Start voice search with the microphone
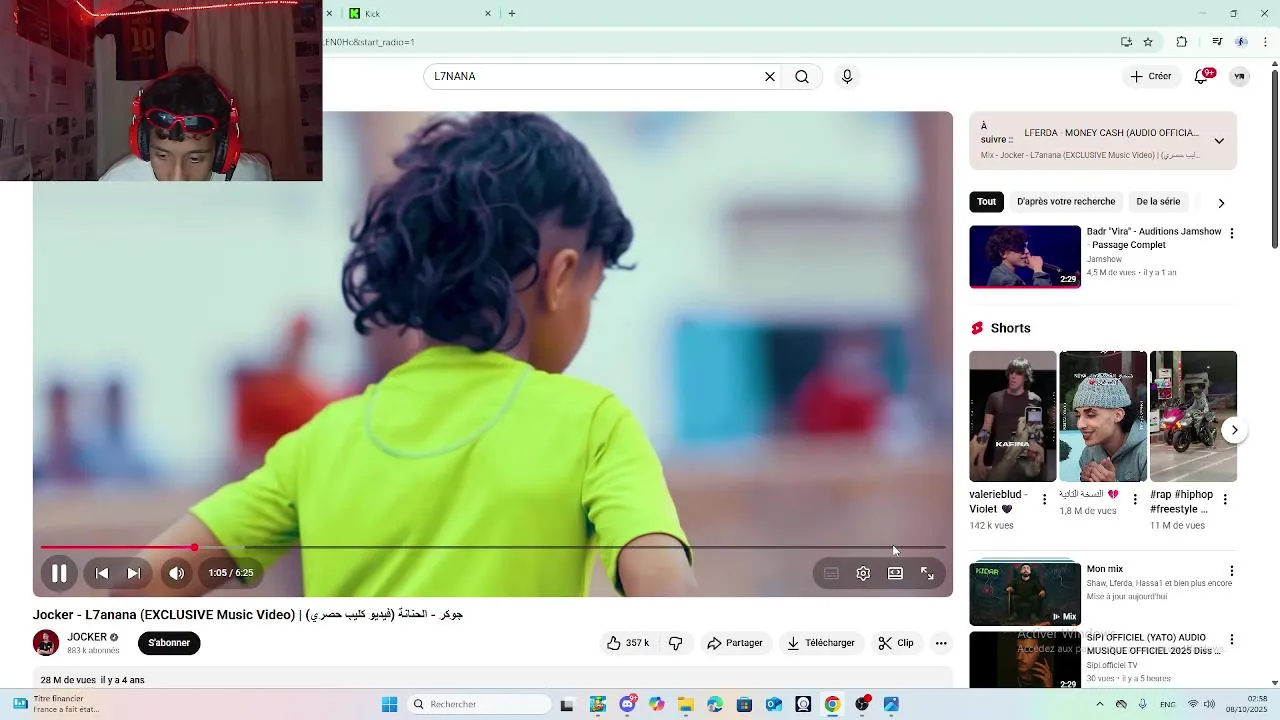The image size is (1280, 720). [847, 77]
